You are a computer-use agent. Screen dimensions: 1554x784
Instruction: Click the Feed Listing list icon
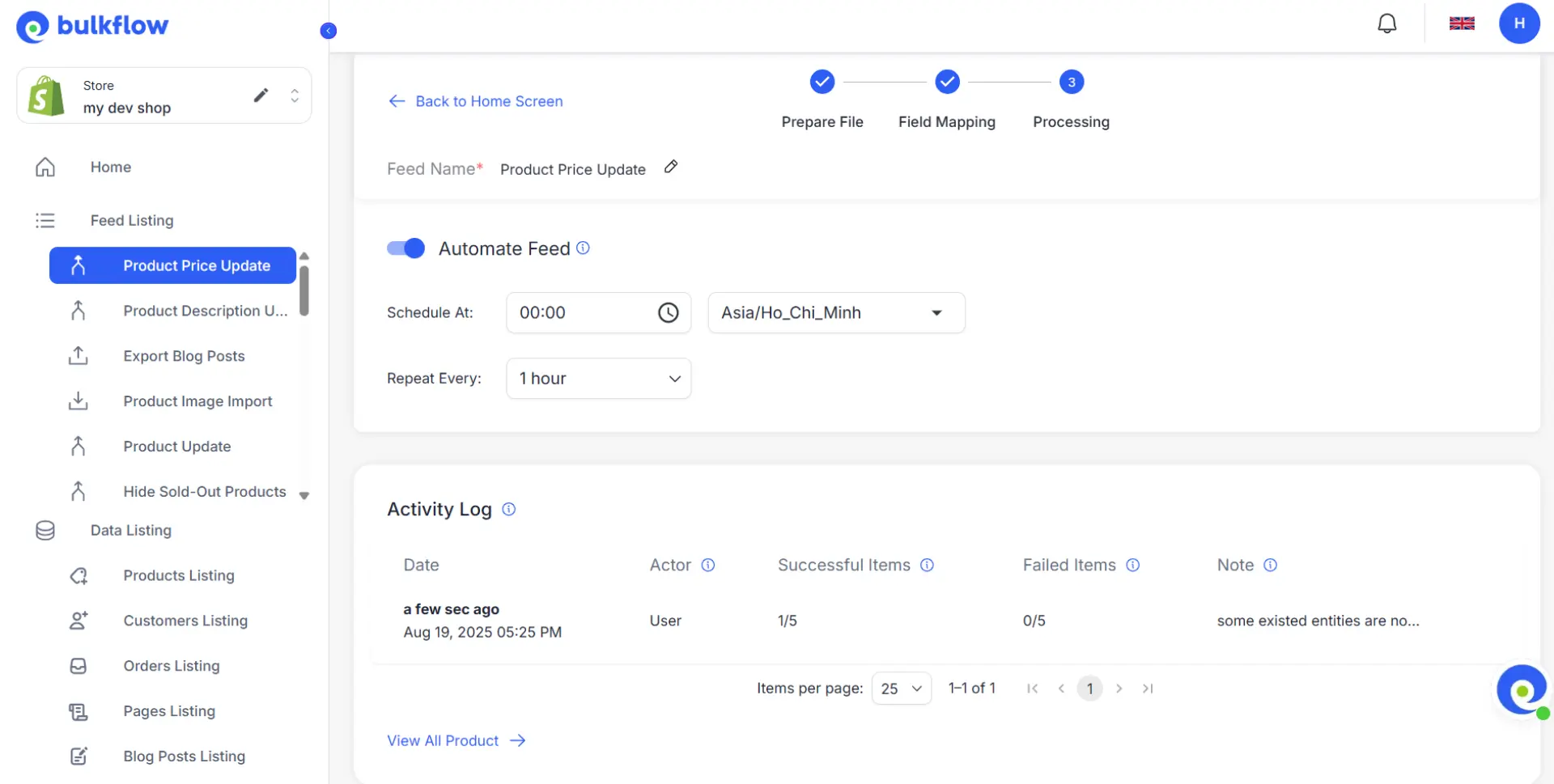point(45,220)
